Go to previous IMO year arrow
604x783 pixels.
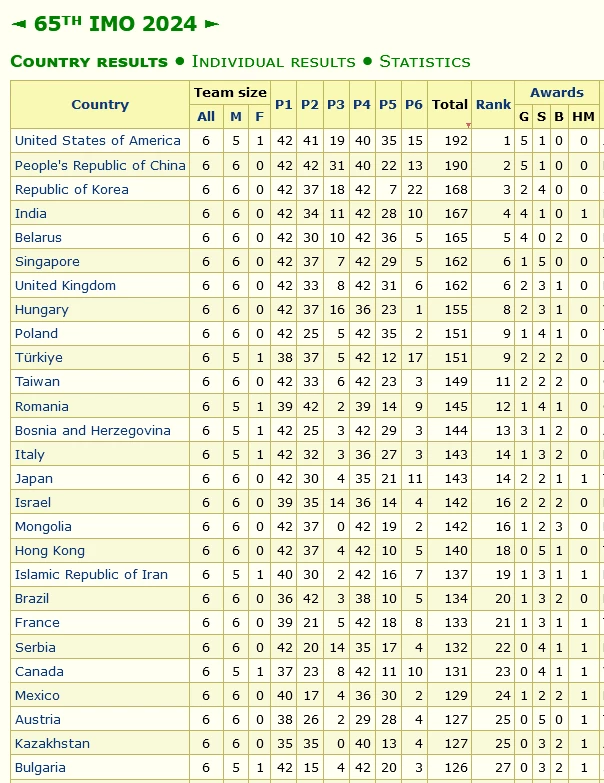click(x=18, y=24)
